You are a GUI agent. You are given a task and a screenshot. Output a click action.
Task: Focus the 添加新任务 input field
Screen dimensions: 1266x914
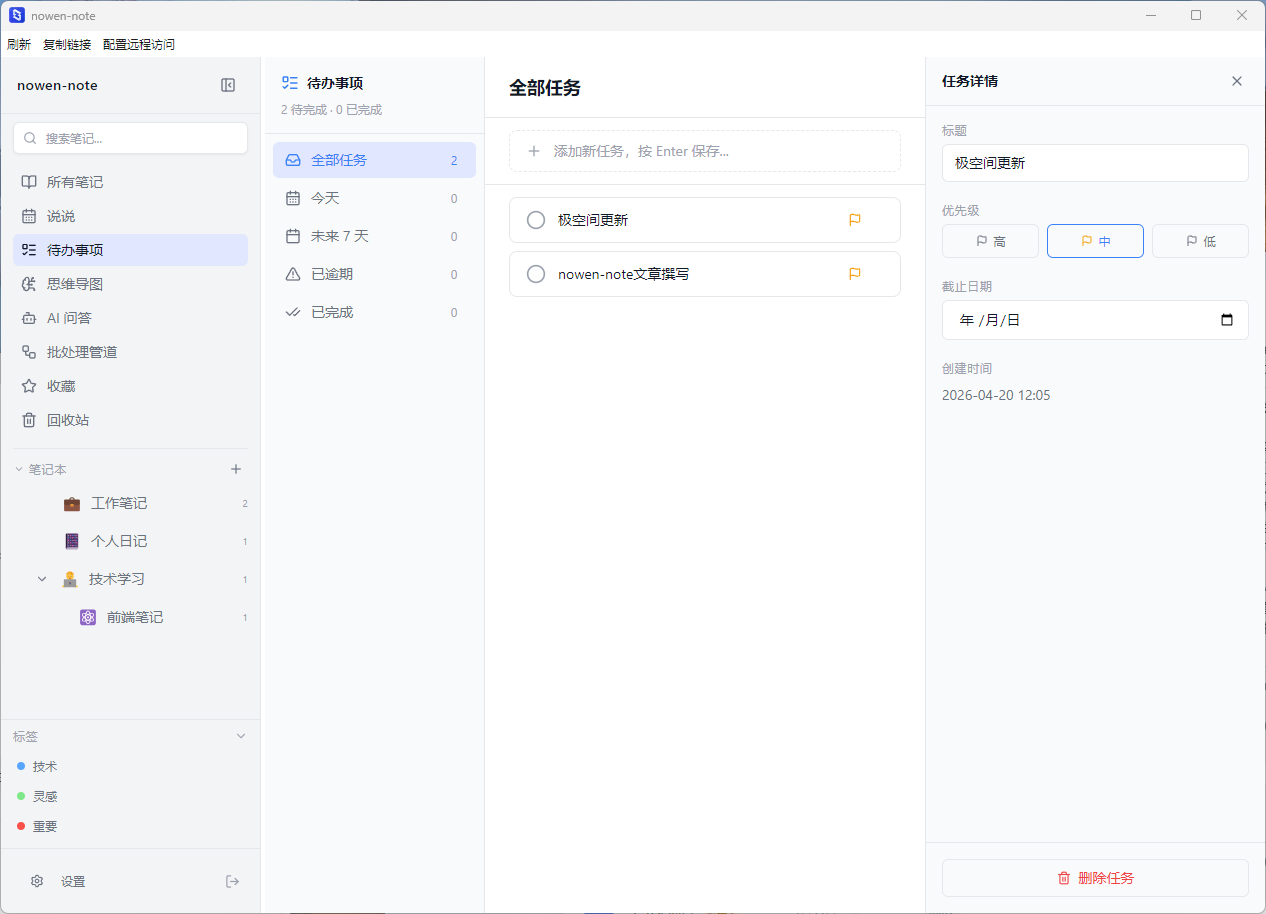[705, 151]
